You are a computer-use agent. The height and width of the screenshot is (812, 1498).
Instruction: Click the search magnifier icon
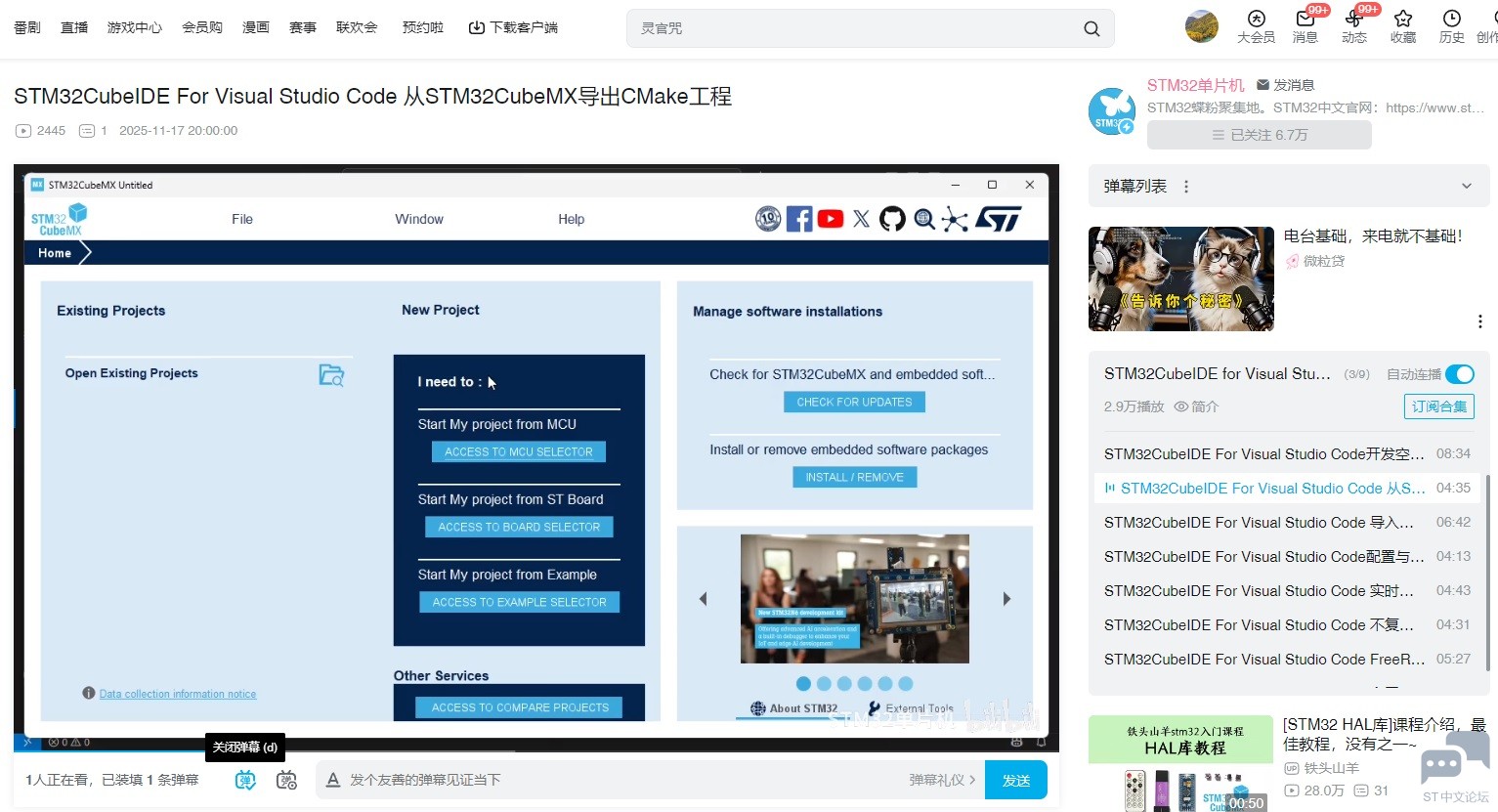[1091, 28]
